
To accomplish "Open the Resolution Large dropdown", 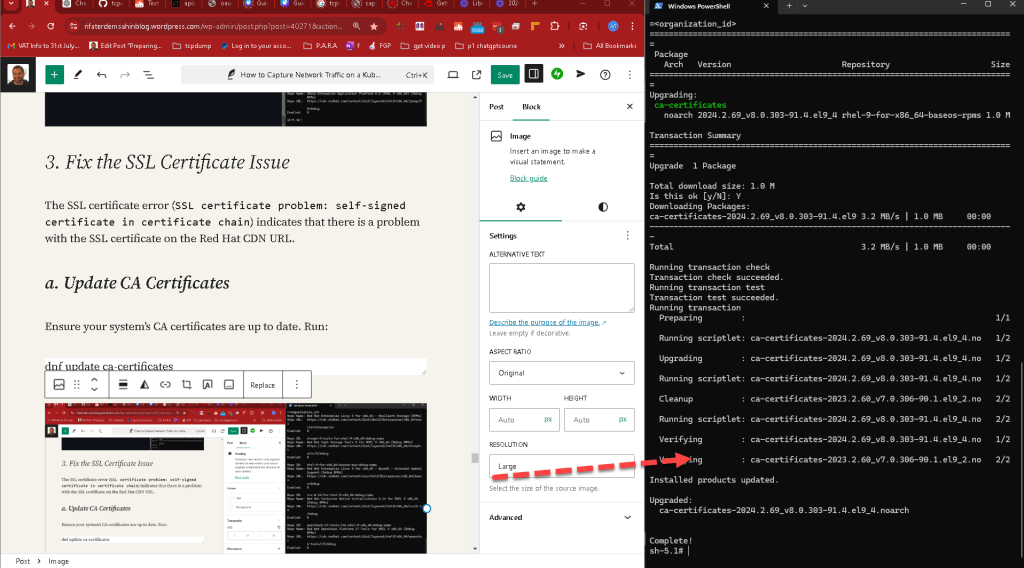I will point(562,466).
